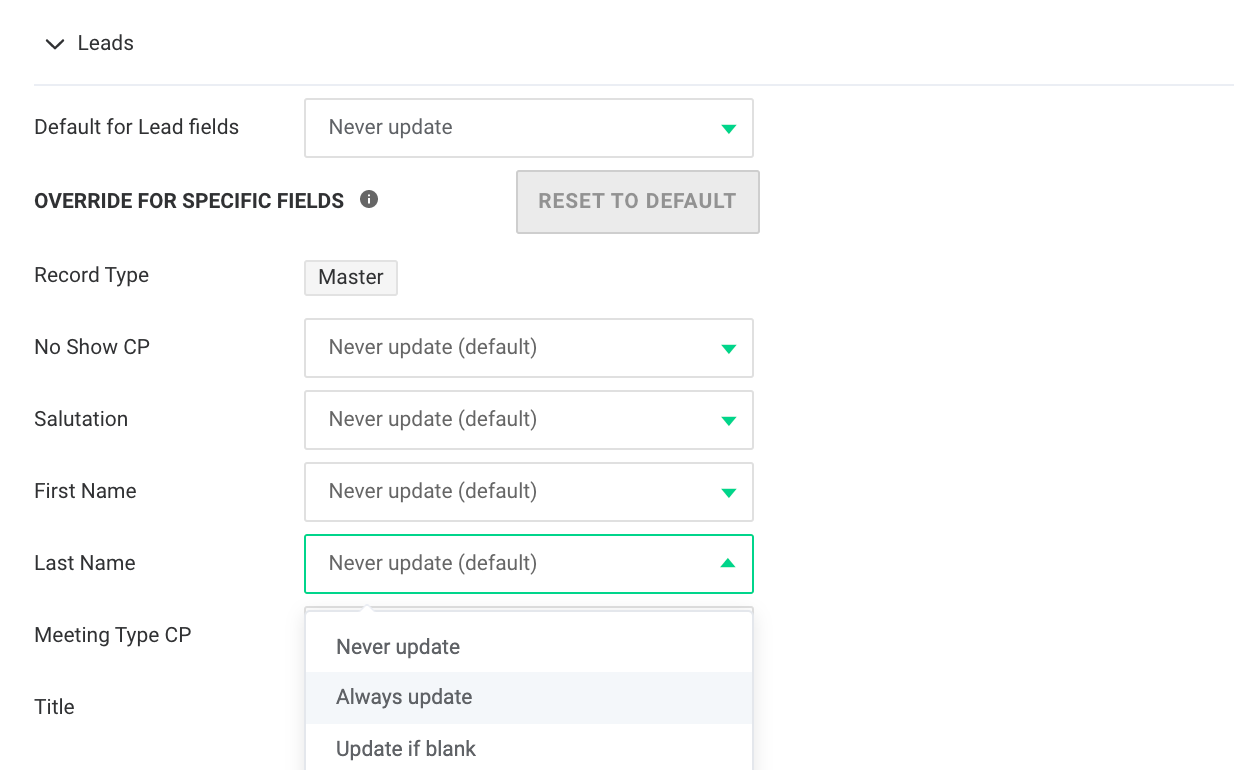The height and width of the screenshot is (770, 1250).
Task: Click the Meeting Type CP field label
Action: (x=112, y=635)
